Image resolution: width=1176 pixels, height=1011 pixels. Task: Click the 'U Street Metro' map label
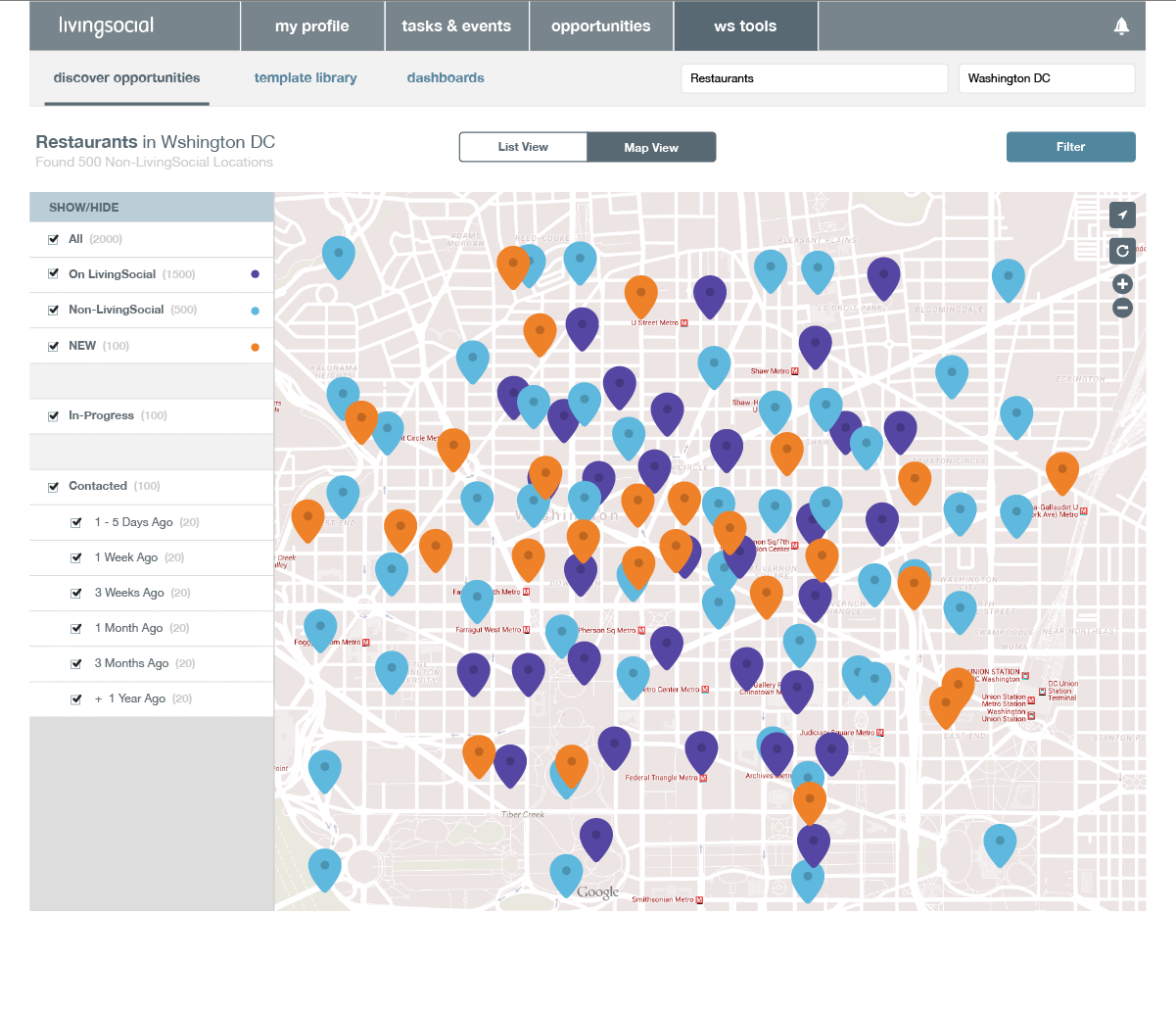(655, 323)
